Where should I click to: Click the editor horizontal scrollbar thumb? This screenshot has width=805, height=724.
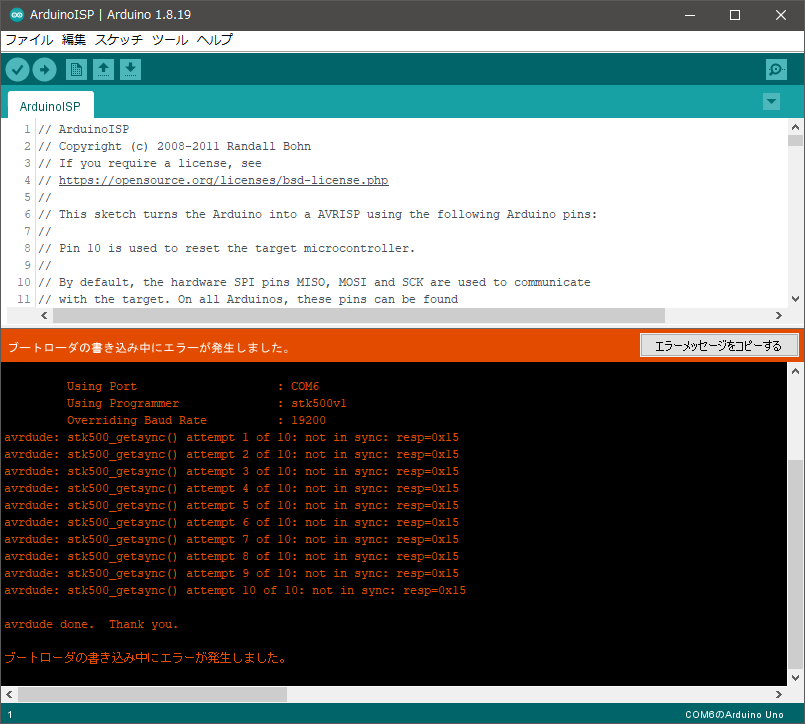pyautogui.click(x=359, y=315)
